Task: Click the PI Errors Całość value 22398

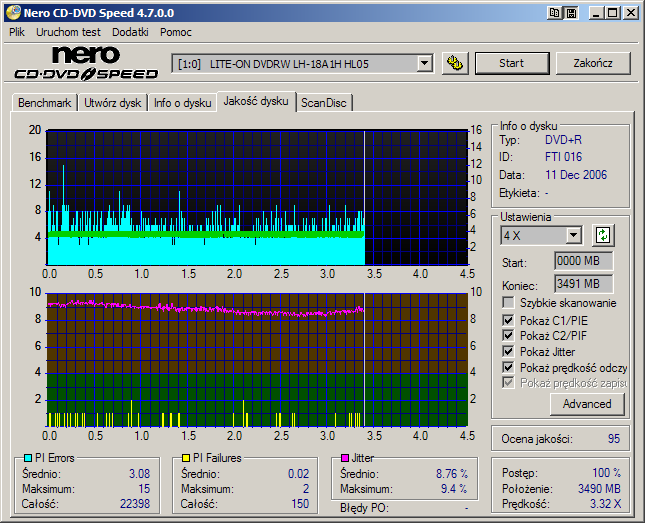Action: (x=135, y=504)
